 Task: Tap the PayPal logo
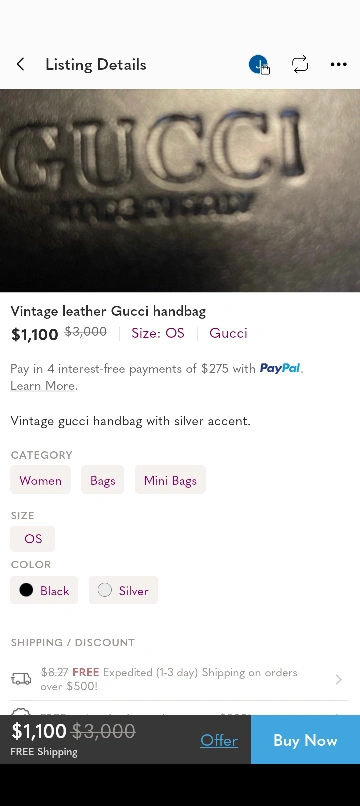(280, 368)
